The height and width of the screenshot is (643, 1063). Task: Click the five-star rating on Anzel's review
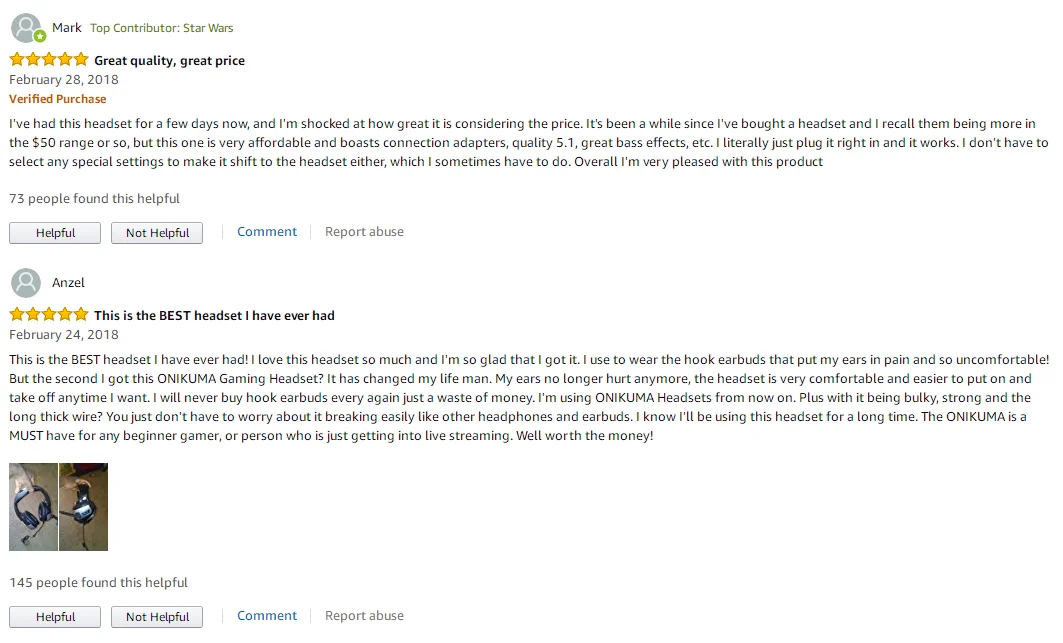pyautogui.click(x=49, y=315)
